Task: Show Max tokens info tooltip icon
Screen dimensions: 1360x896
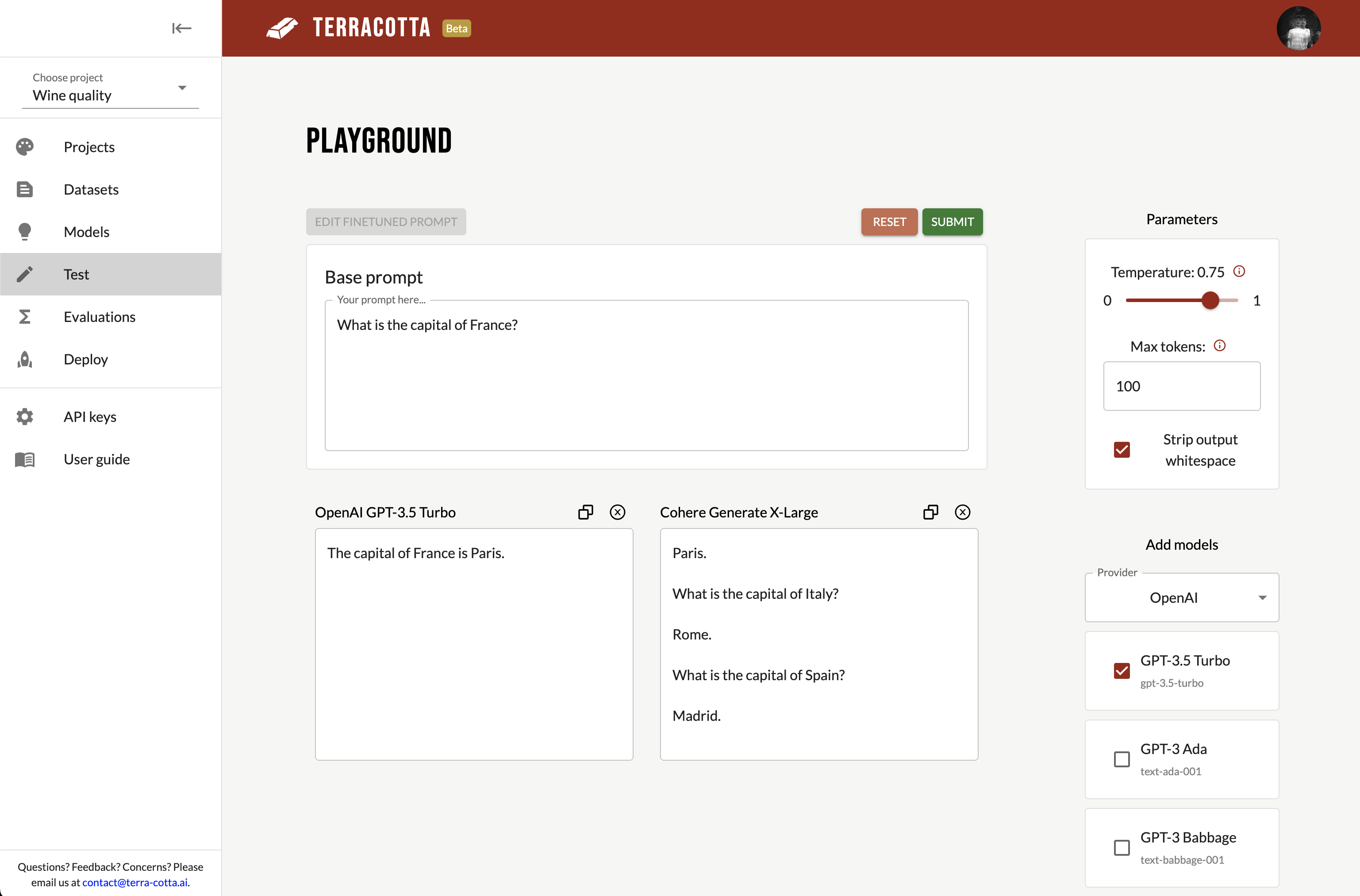Action: pyautogui.click(x=1219, y=346)
